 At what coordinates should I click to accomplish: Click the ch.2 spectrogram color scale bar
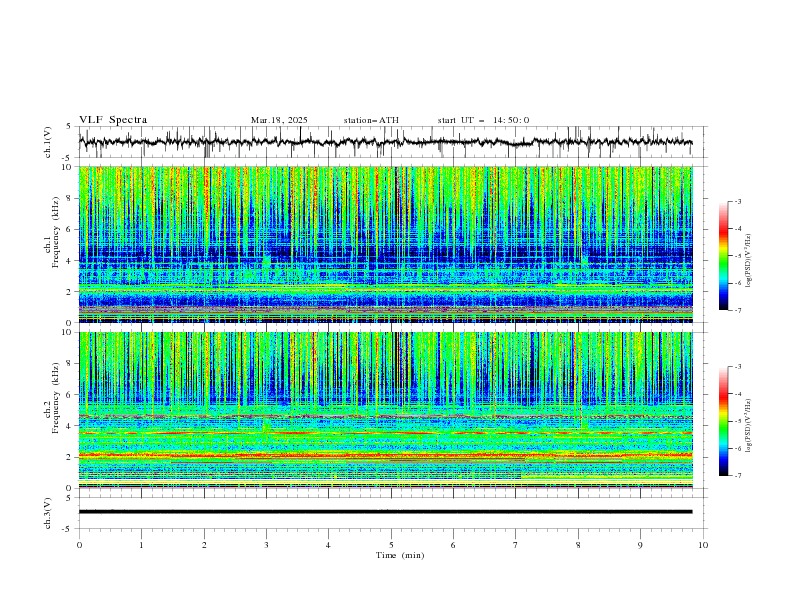(x=723, y=421)
